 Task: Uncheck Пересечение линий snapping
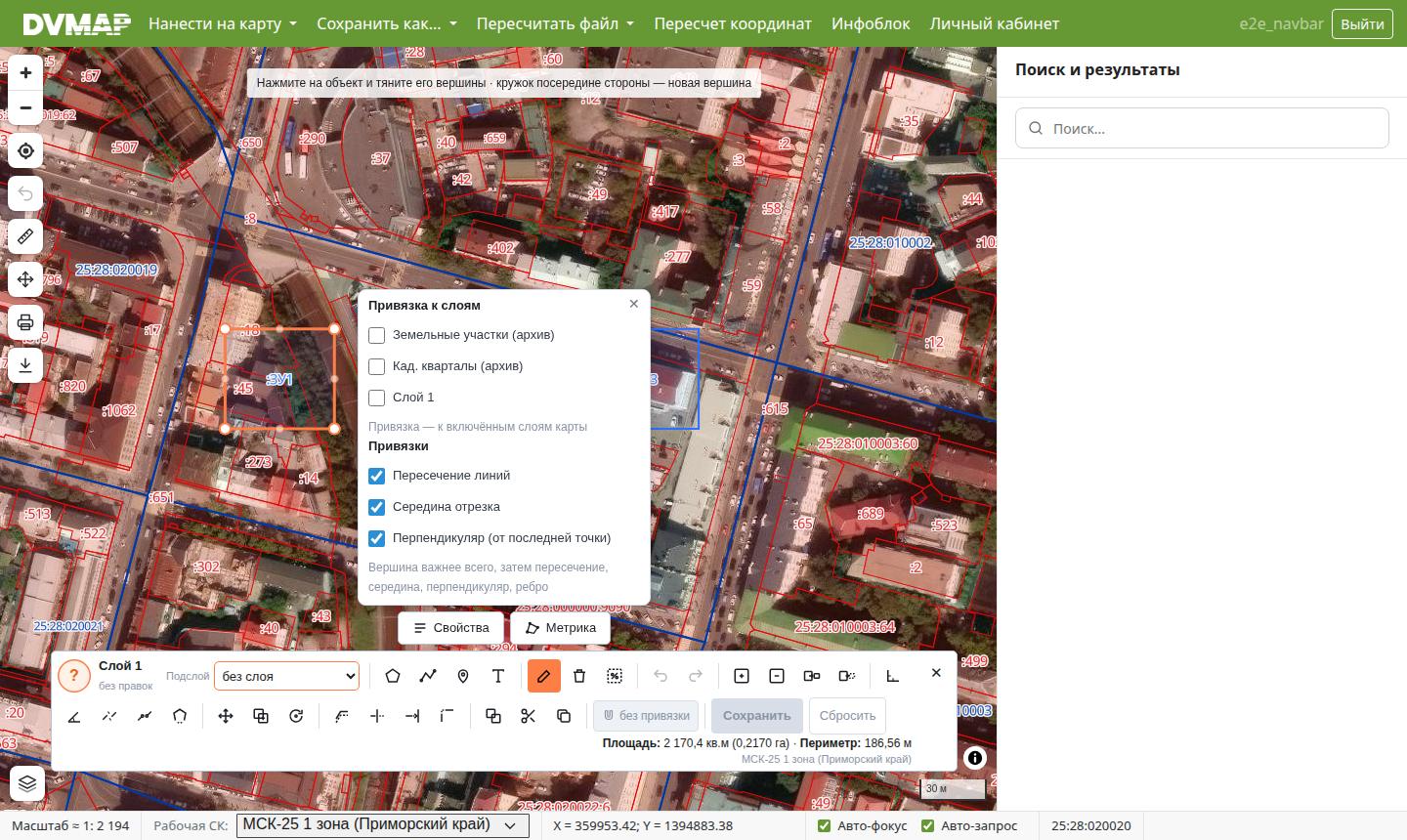377,476
